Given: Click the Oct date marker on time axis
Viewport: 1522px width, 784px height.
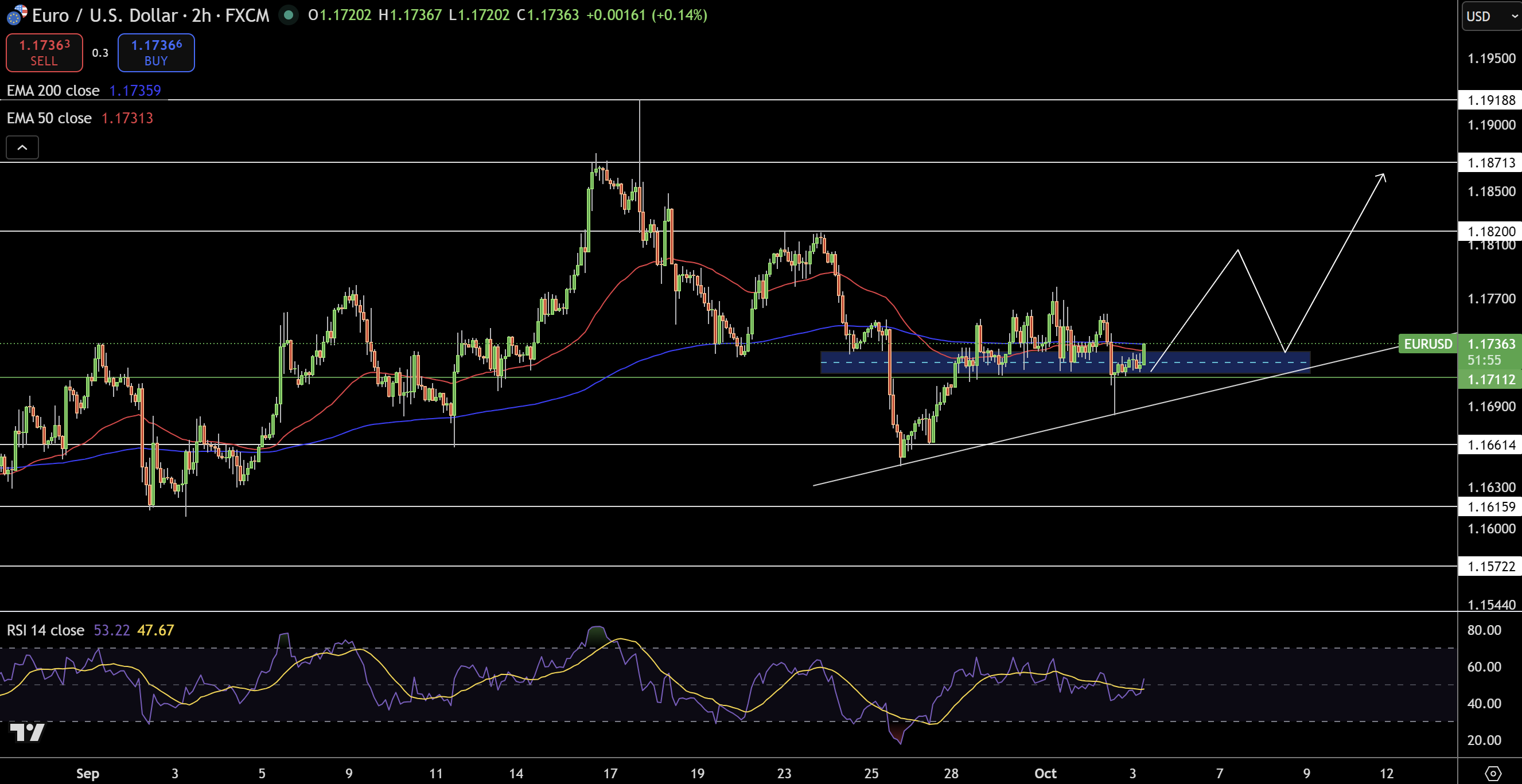Looking at the screenshot, I should [x=1045, y=773].
